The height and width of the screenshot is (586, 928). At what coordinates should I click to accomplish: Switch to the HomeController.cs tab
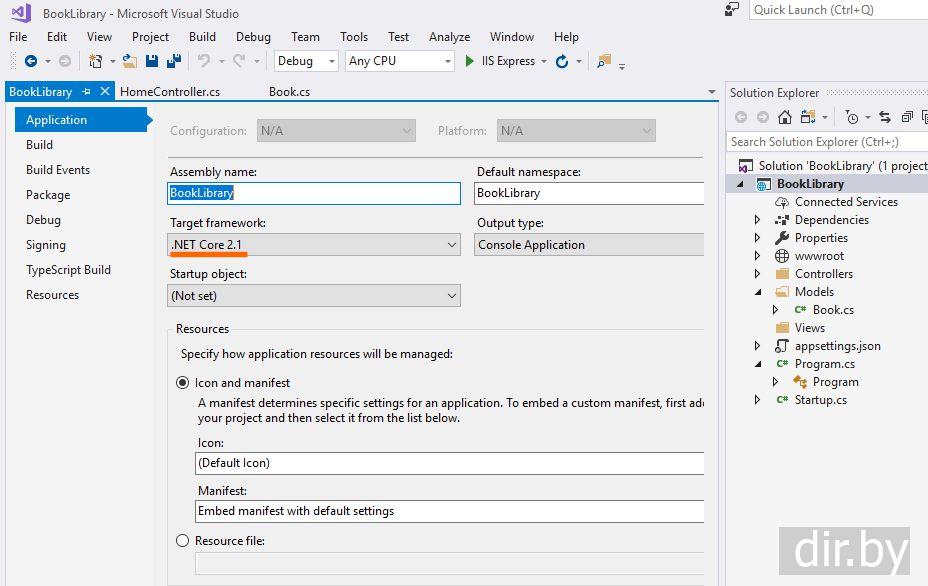170,92
